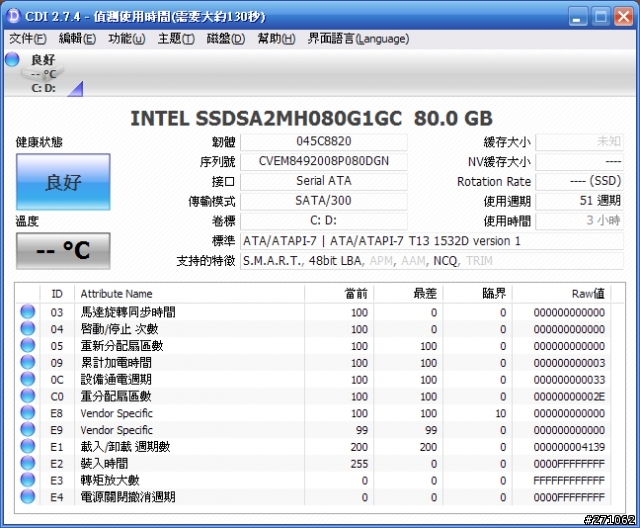The height and width of the screenshot is (528, 640).
Task: Select the 馬達旋轉同步時間 attribute row
Action: 313,312
